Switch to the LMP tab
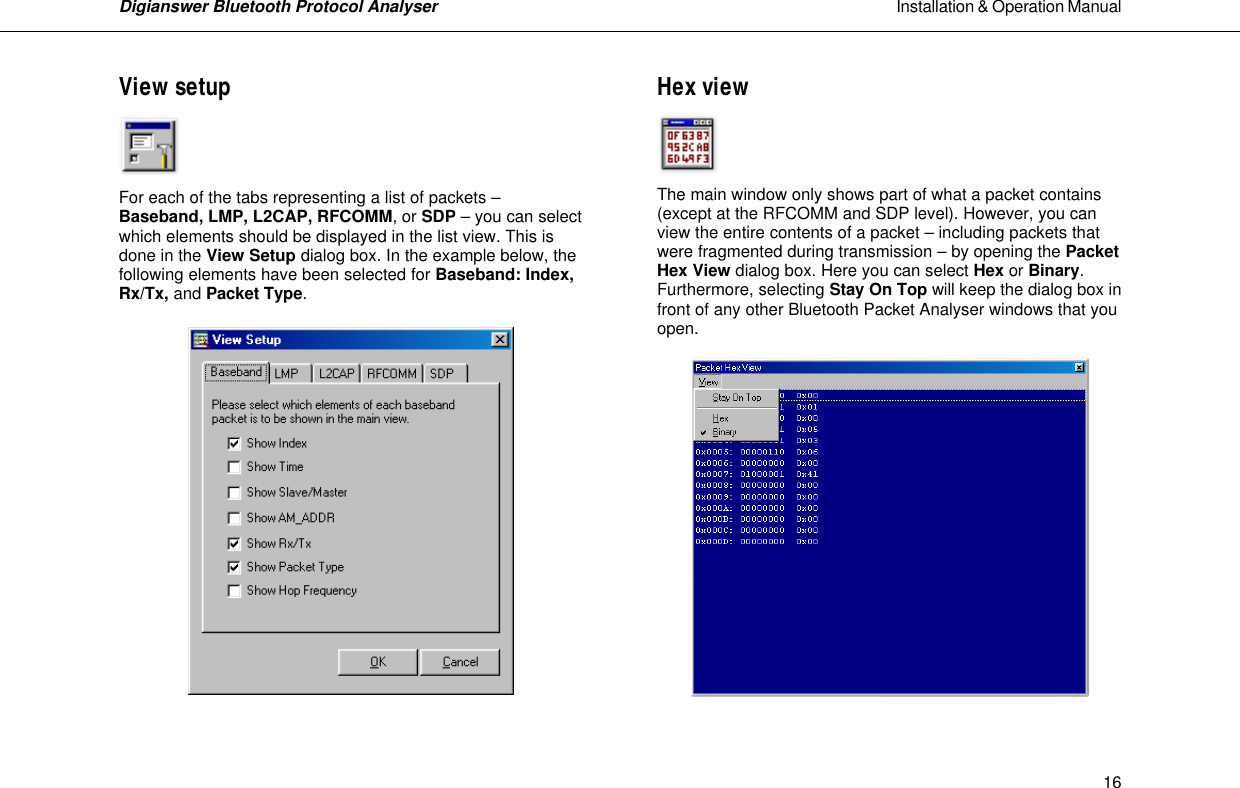 (x=288, y=373)
